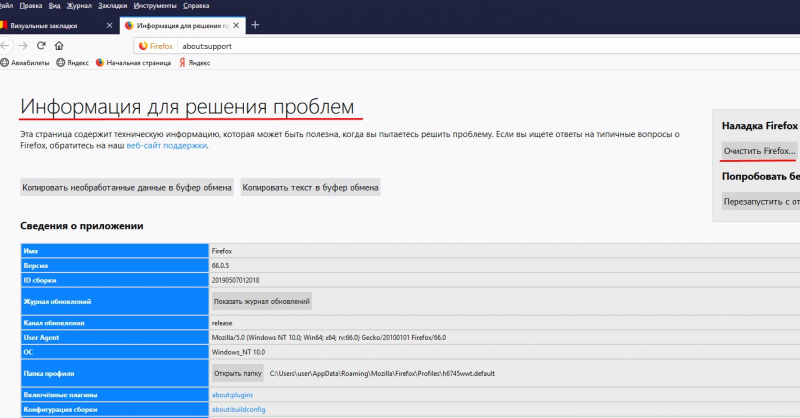
Task: Click the Сведения о приложении heading
Action: [x=82, y=226]
